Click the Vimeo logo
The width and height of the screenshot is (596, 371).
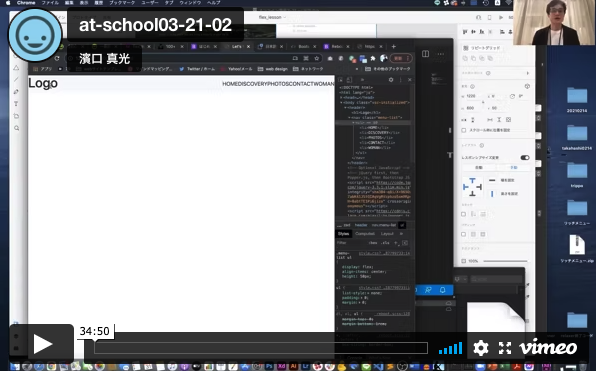[x=548, y=347]
